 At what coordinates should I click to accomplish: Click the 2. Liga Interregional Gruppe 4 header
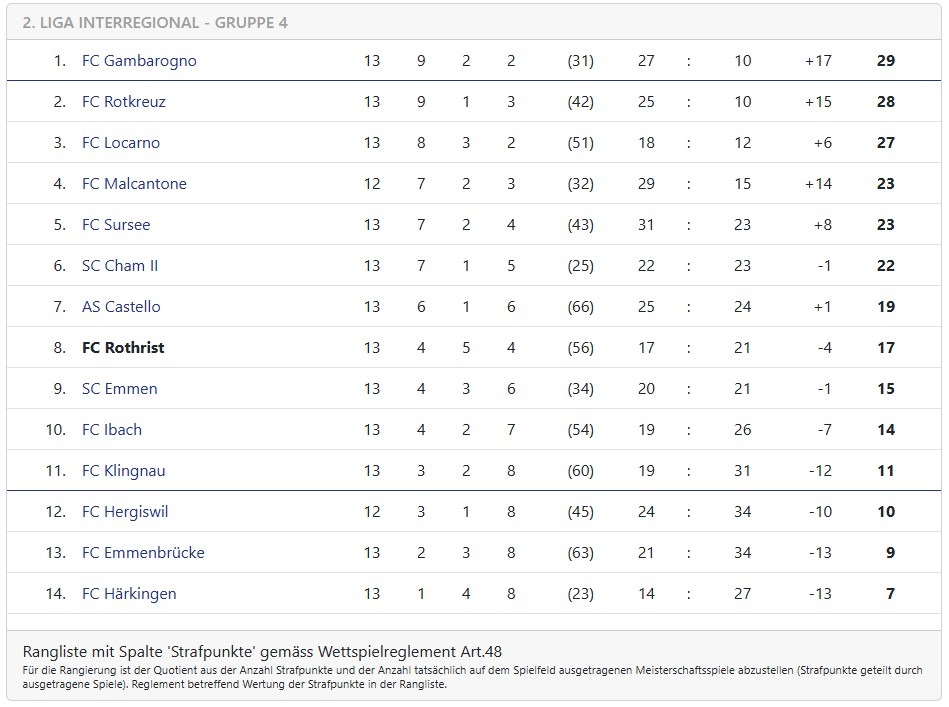coord(155,23)
